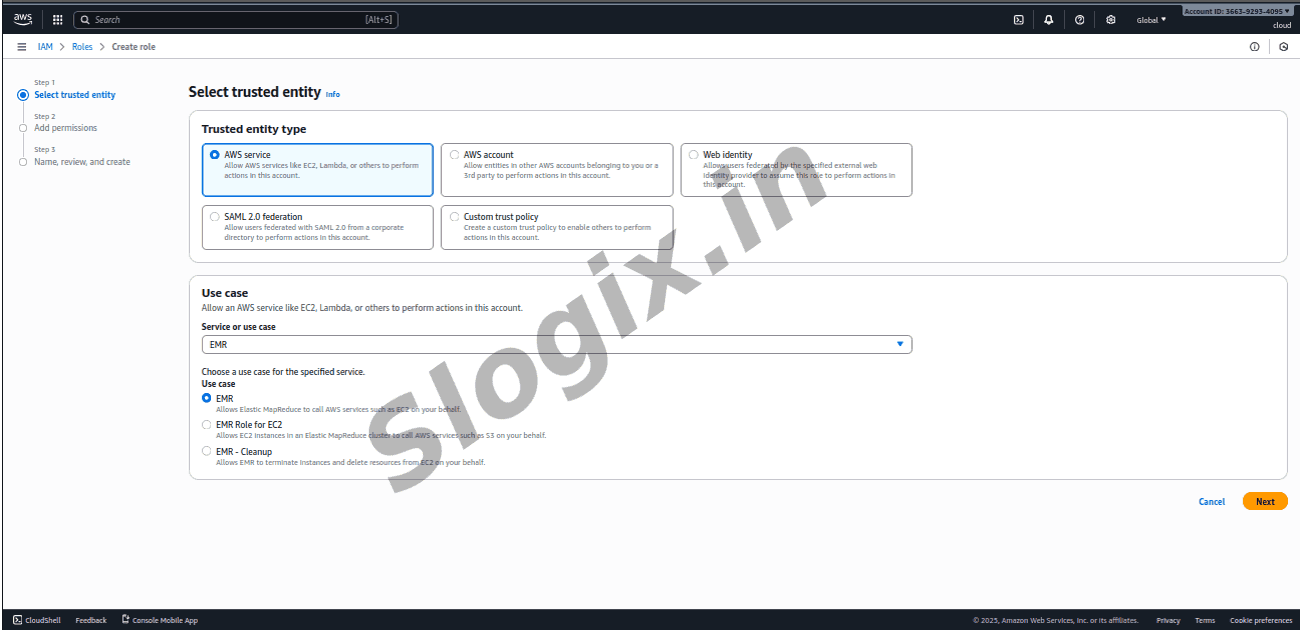Image resolution: width=1300 pixels, height=630 pixels.
Task: Open the settings gear icon in header
Action: point(1110,19)
